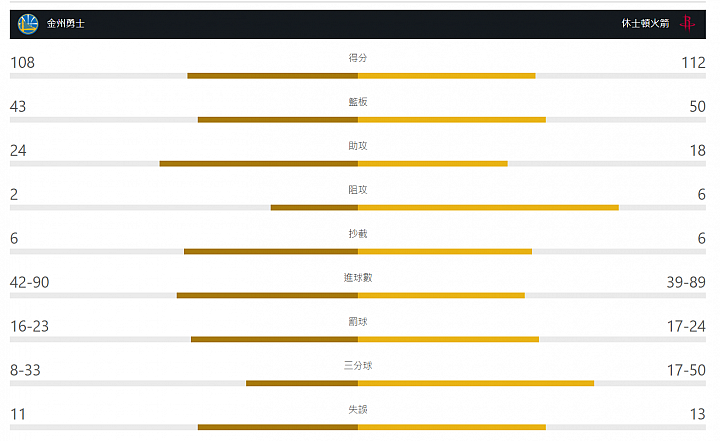Click the 進球數 stat label
Image resolution: width=720 pixels, height=441 pixels.
[x=358, y=277]
